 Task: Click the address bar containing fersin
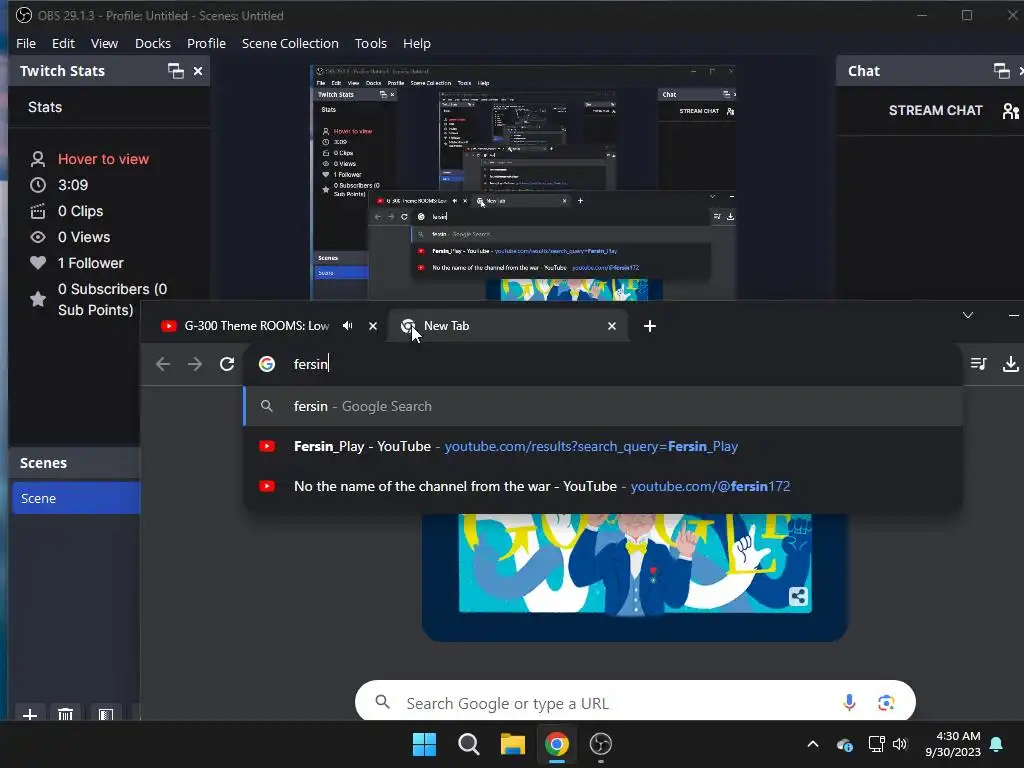coord(601,364)
